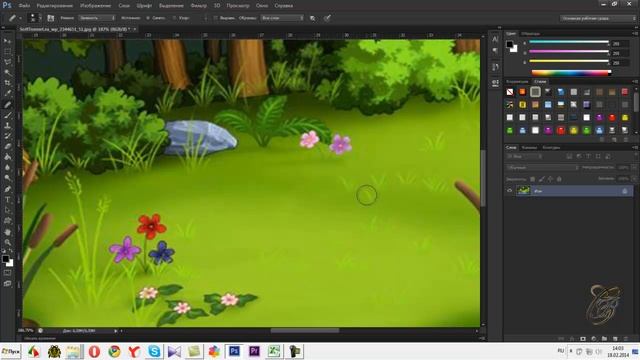The image size is (640, 360).
Task: Toggle Clone Source panel in options bar
Action: tap(51, 18)
